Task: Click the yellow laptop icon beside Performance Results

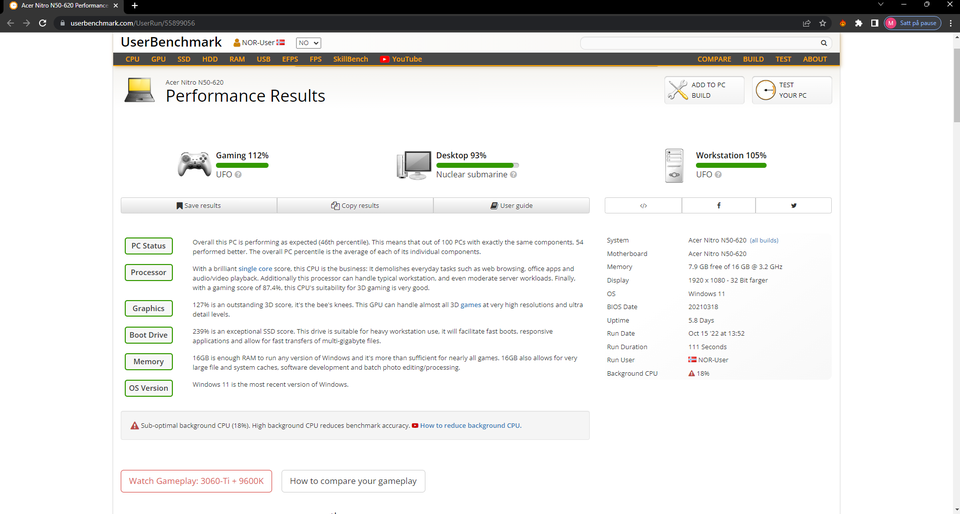Action: 140,90
